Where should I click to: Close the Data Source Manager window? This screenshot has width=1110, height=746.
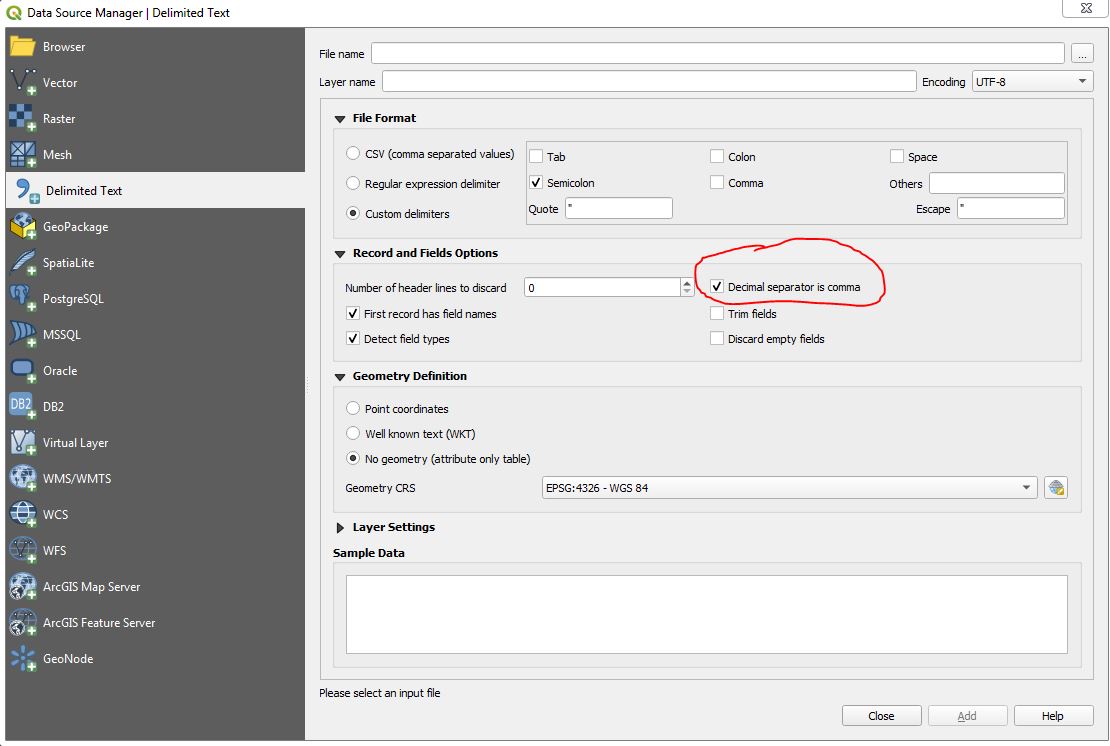[x=1086, y=8]
